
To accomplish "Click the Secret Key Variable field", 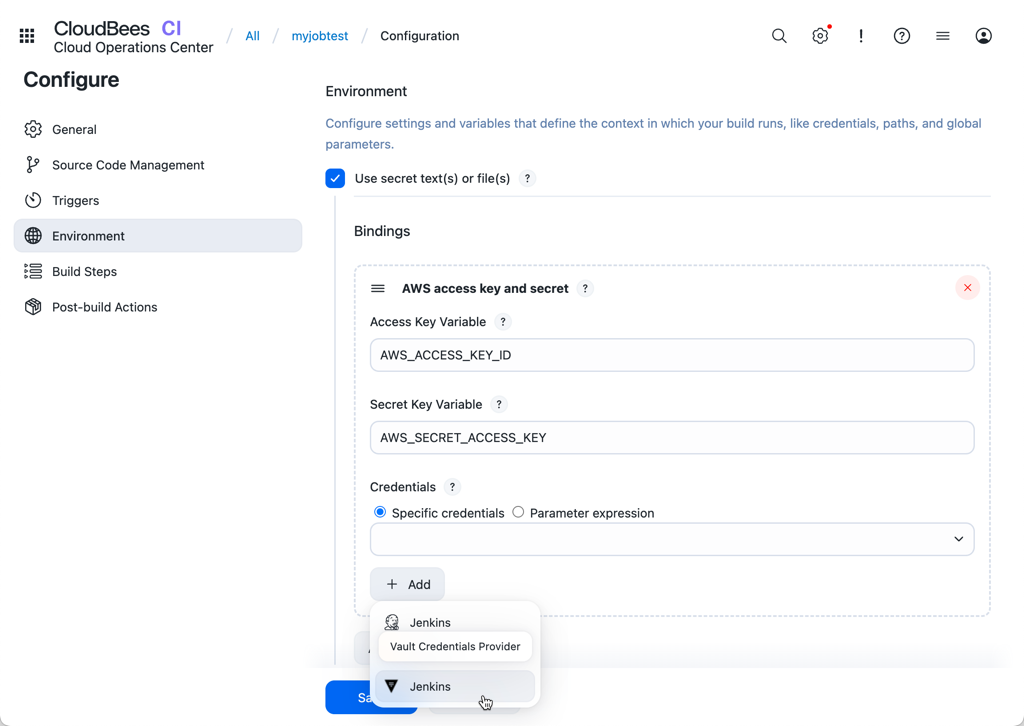I will tap(672, 437).
